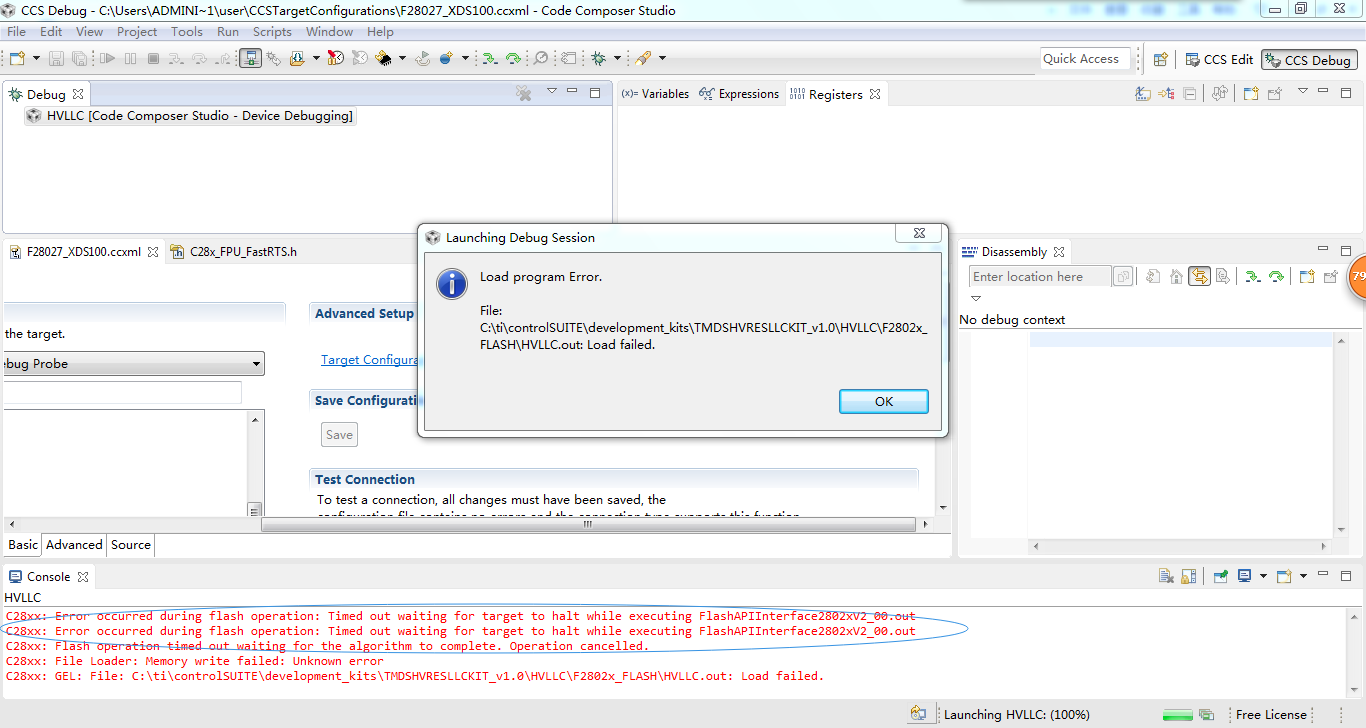Screen dimensions: 1366x728
Task: Open the Project menu
Action: pos(137,31)
